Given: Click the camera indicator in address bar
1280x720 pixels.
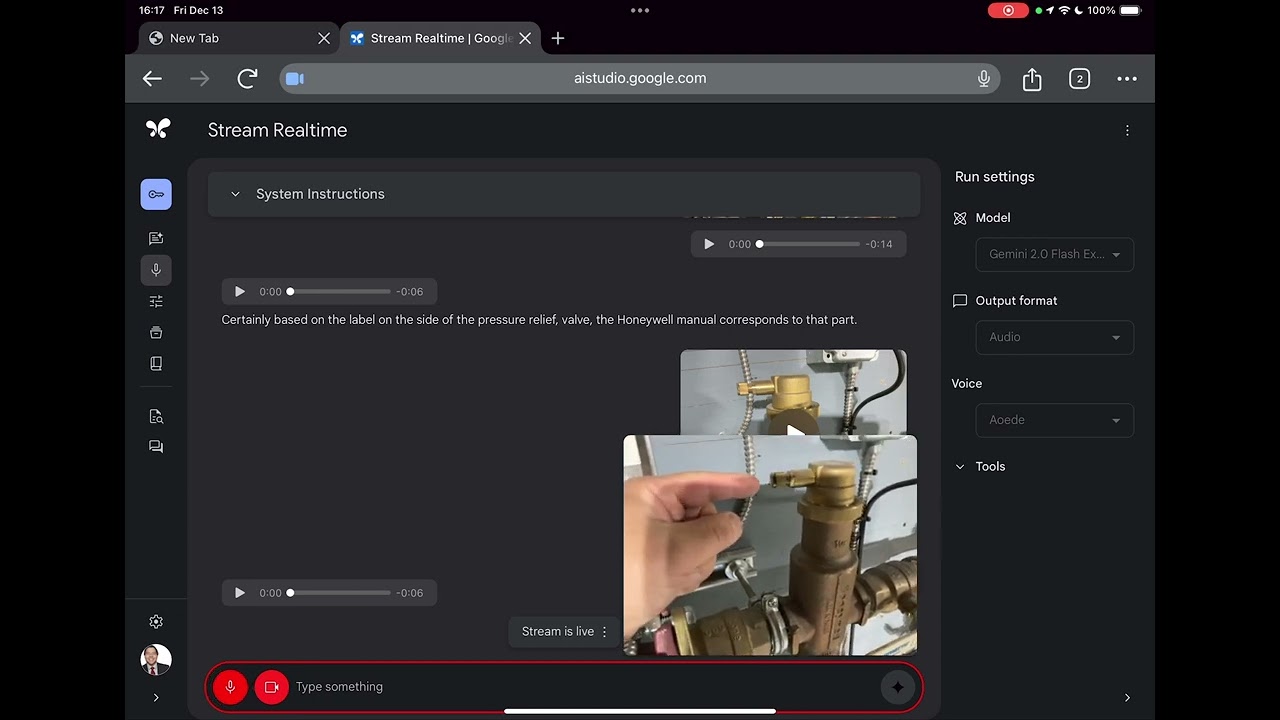Looking at the screenshot, I should [294, 78].
